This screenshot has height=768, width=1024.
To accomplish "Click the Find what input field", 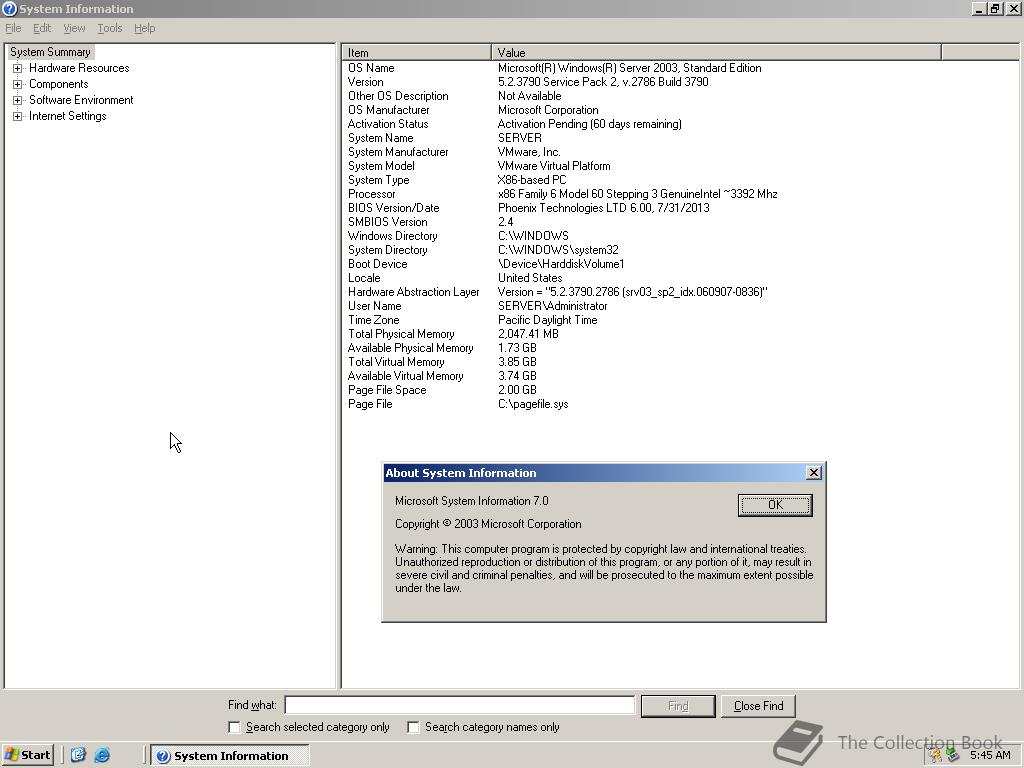I will click(460, 705).
